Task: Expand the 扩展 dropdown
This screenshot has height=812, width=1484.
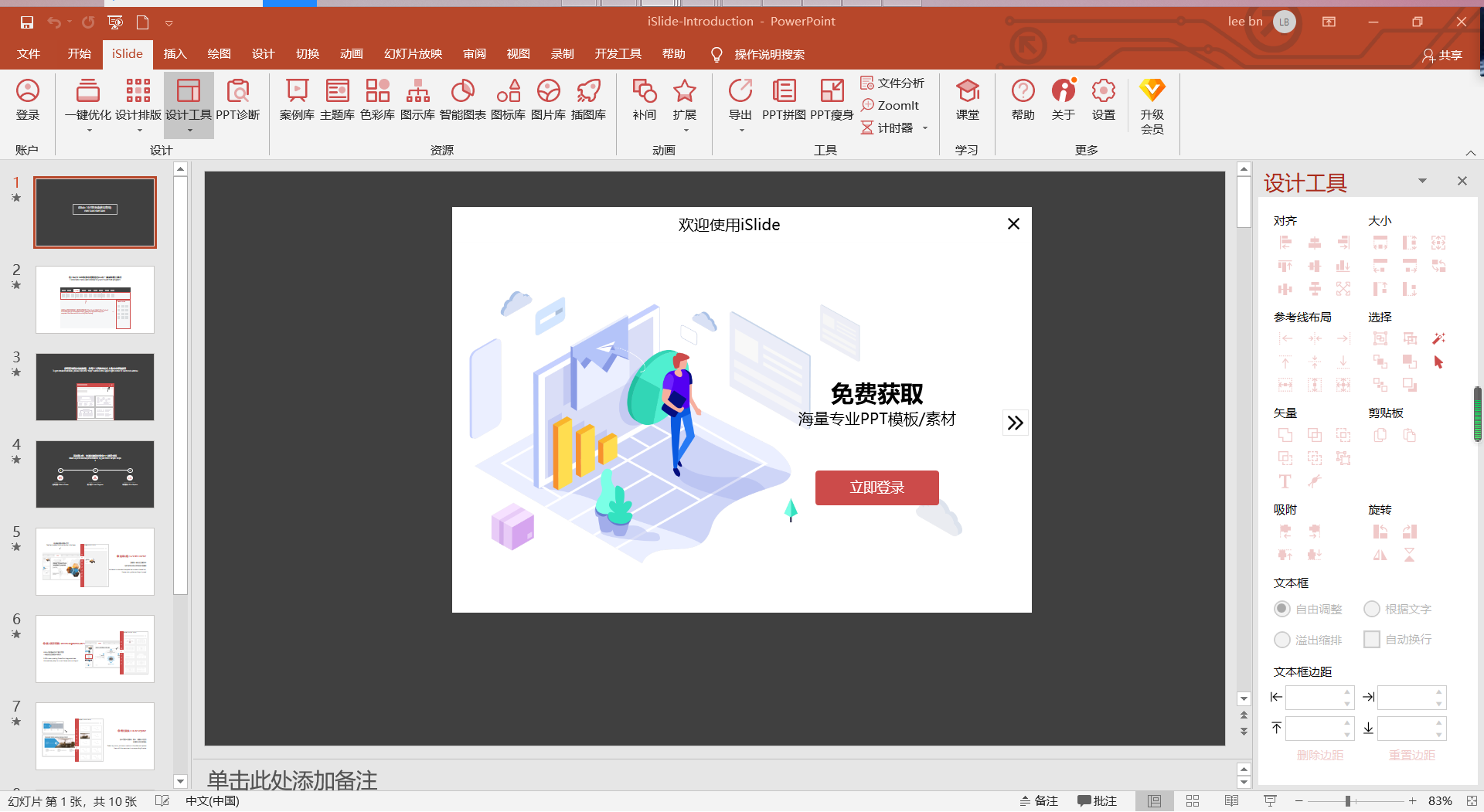Action: (686, 131)
